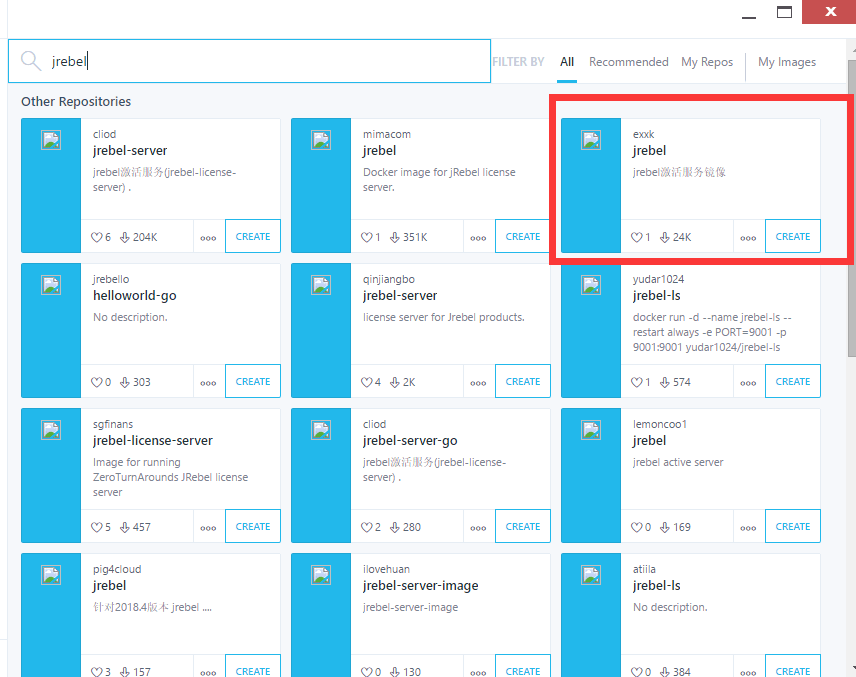Viewport: 856px width, 677px height.
Task: Create container from qinjiangbo jrebel-server
Action: [x=522, y=382]
